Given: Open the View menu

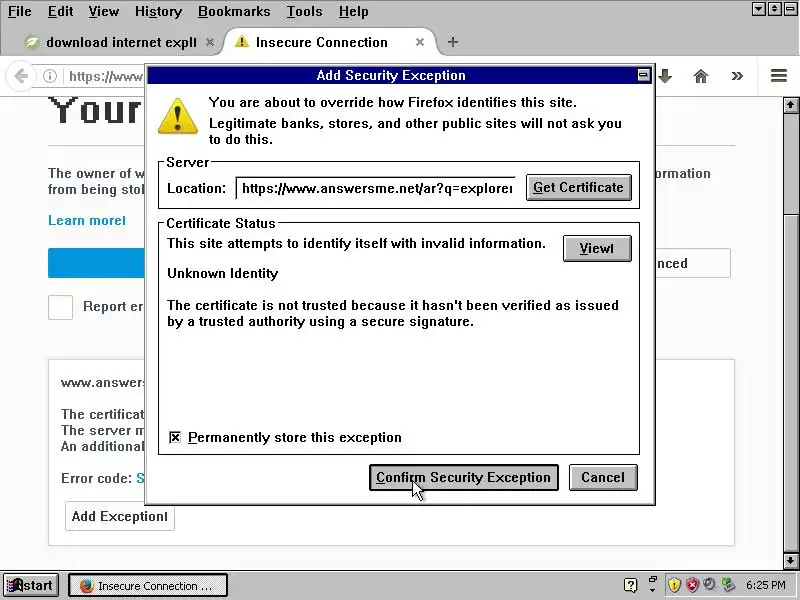Looking at the screenshot, I should pos(104,11).
